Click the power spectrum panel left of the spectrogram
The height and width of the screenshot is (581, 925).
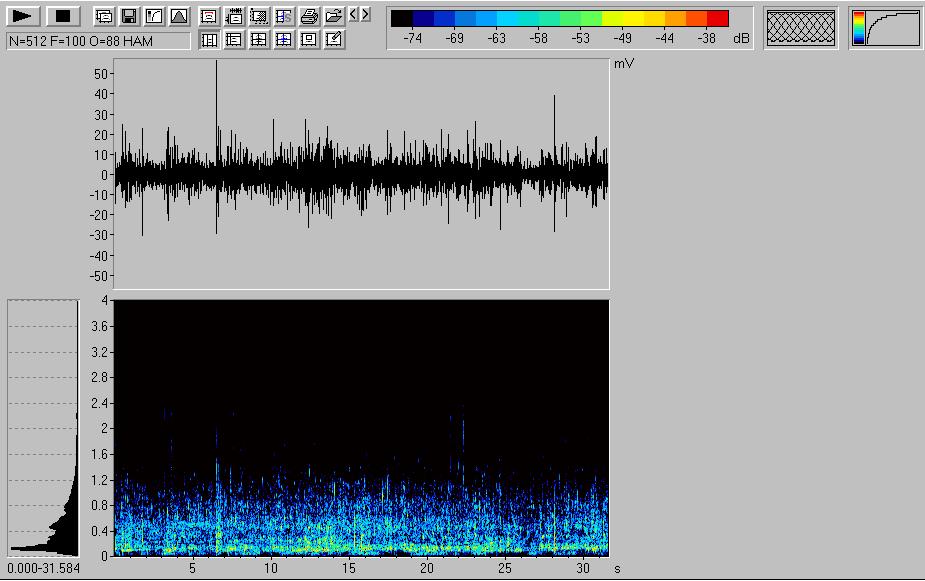click(x=43, y=427)
